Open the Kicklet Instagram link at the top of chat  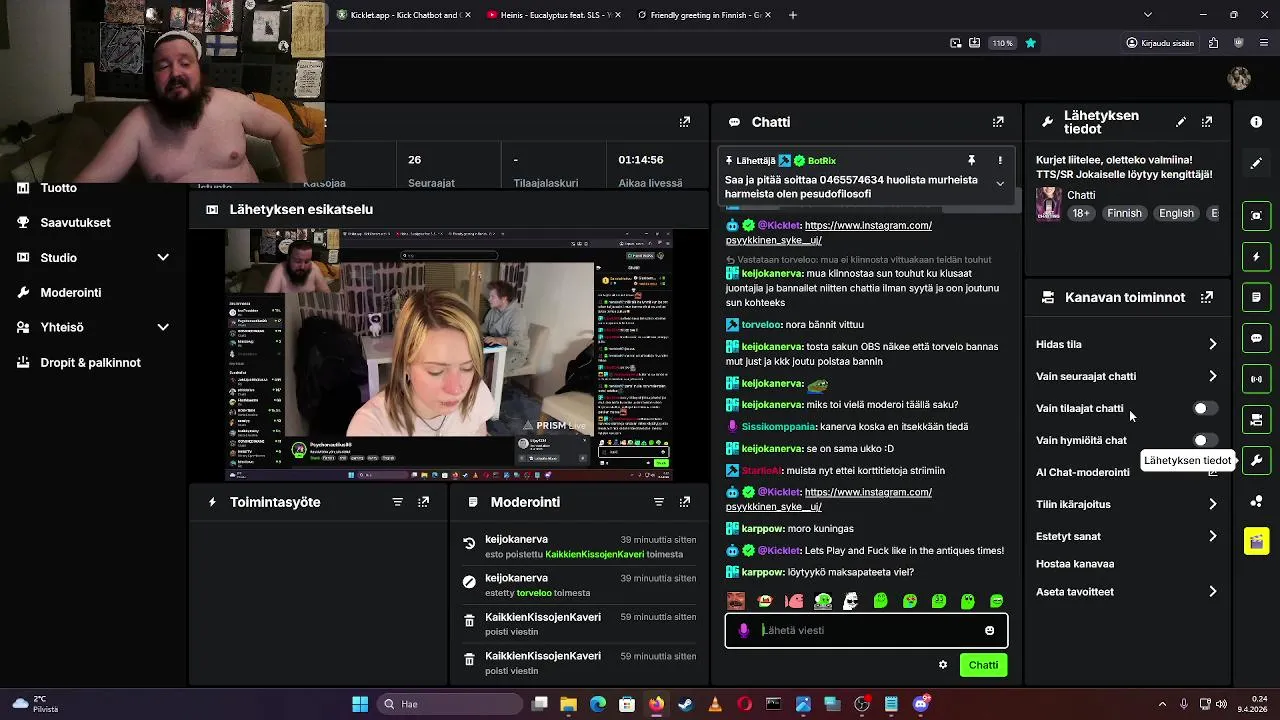pos(829,232)
